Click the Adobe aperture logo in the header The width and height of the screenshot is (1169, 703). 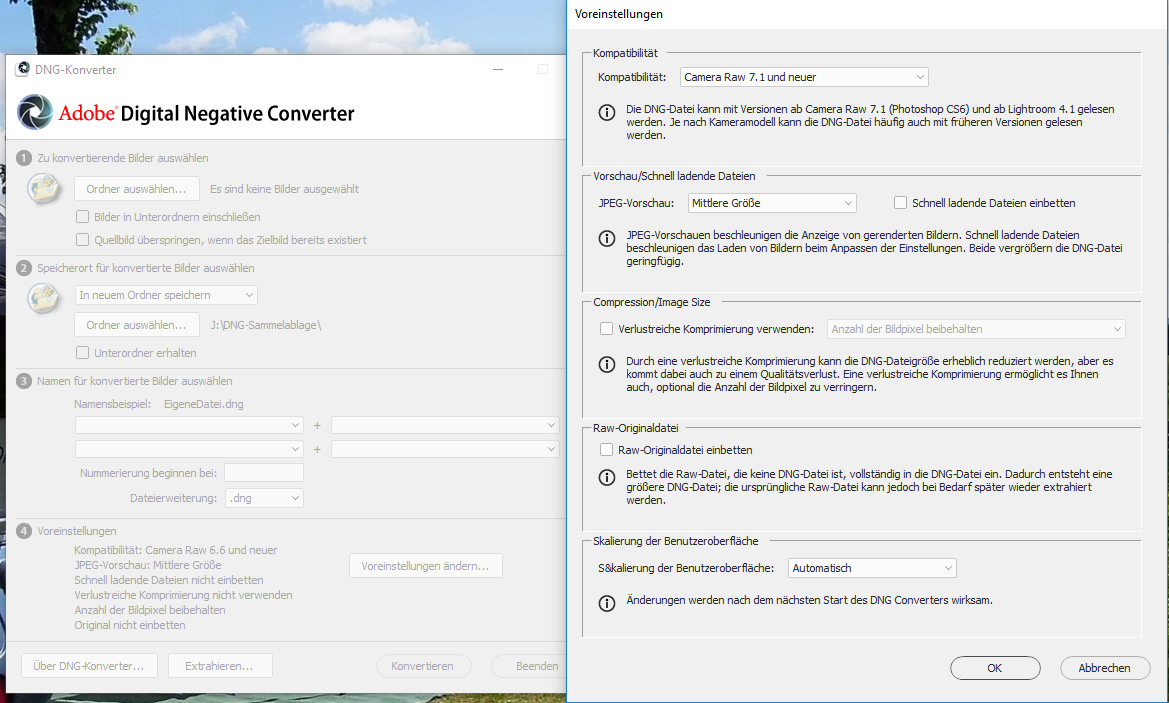point(36,112)
